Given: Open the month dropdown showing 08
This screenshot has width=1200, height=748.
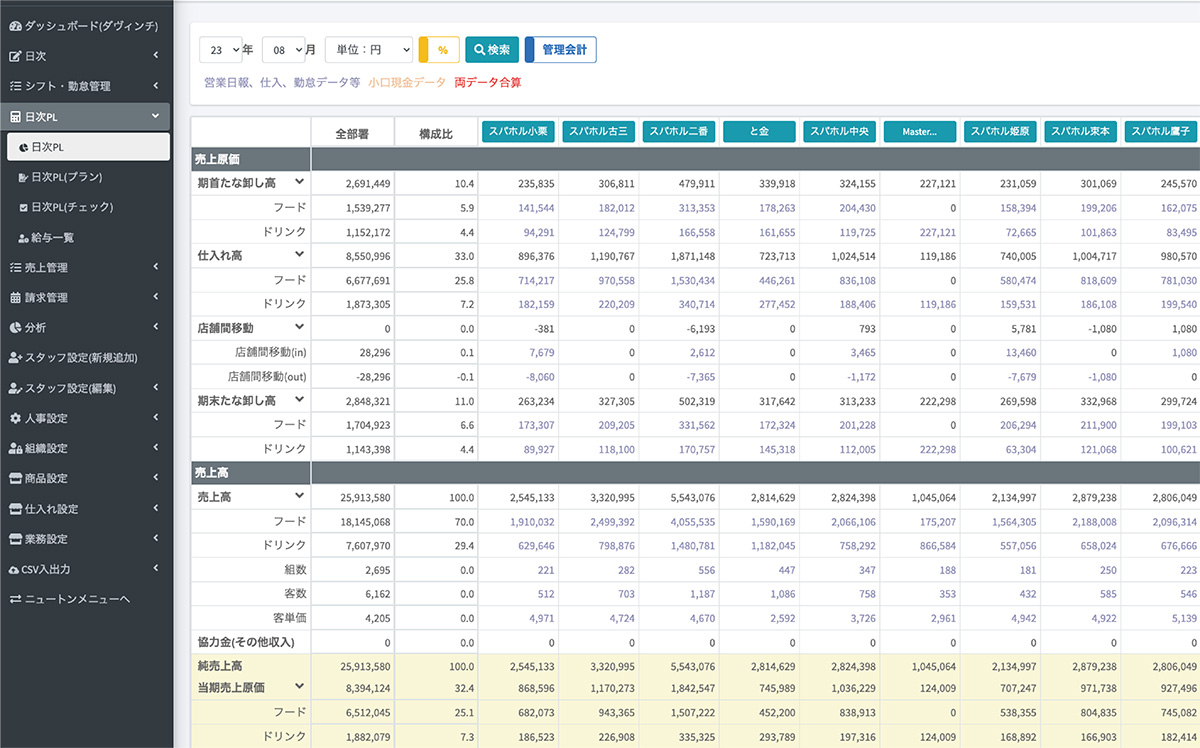Looking at the screenshot, I should tap(283, 50).
